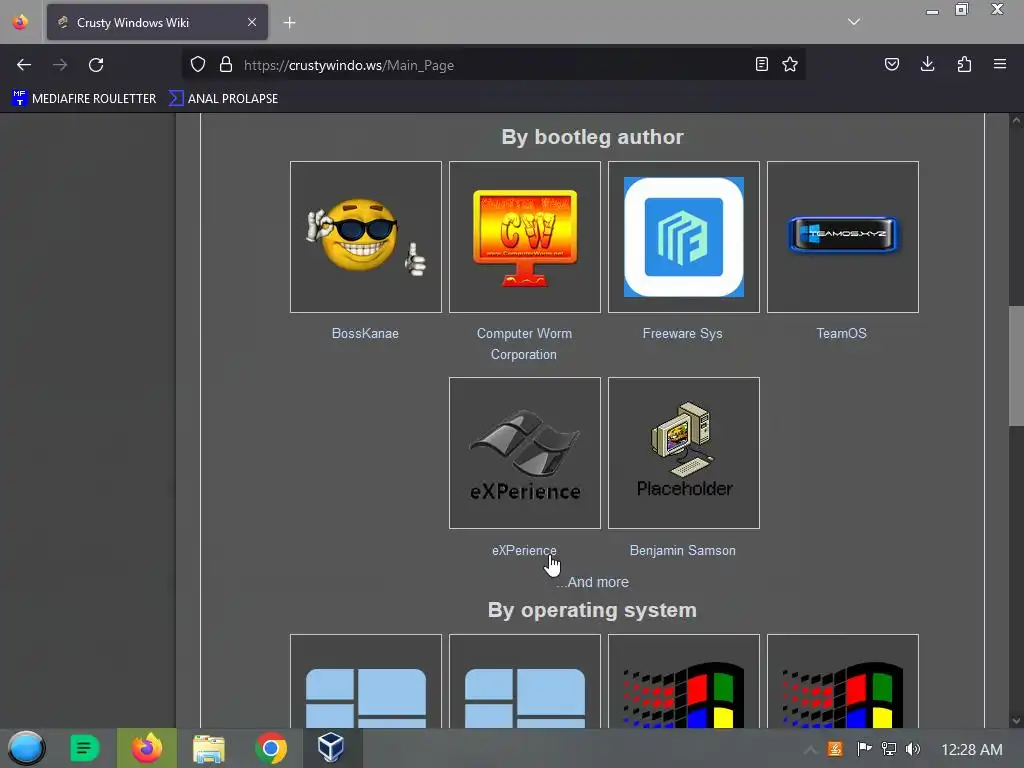This screenshot has width=1024, height=768.
Task: Open network status tray icon
Action: click(889, 749)
